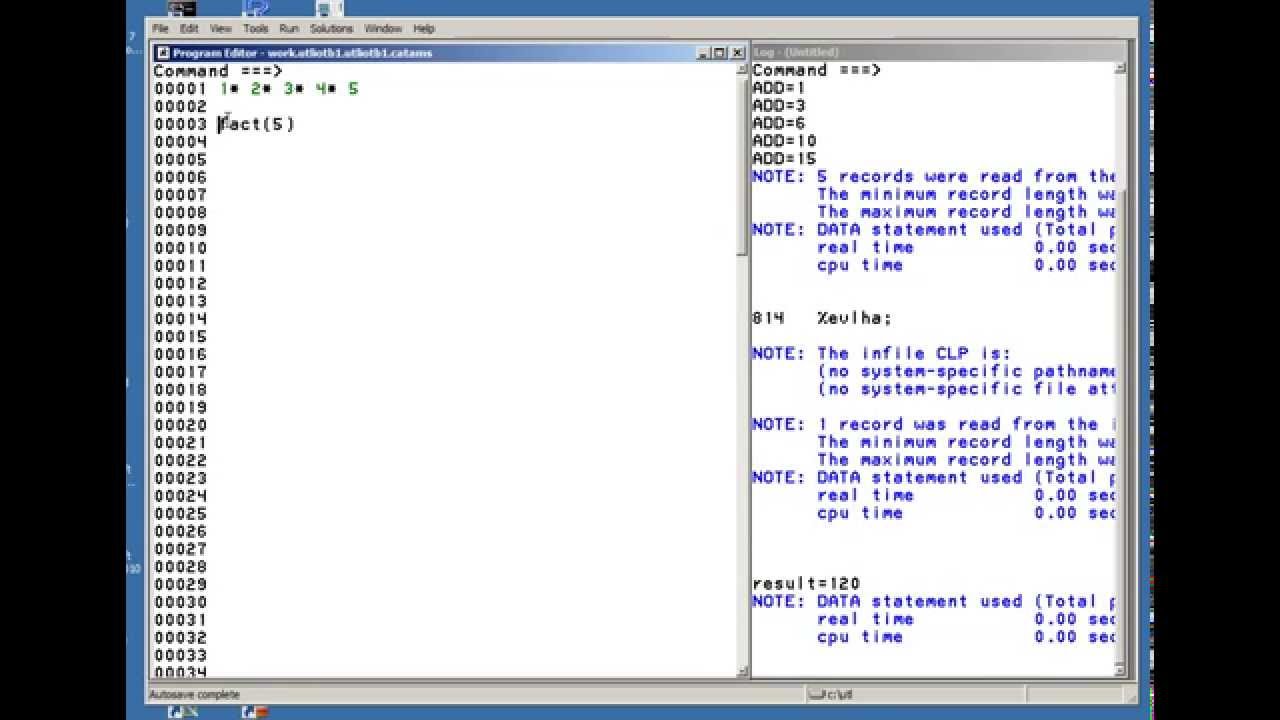The image size is (1280, 720).
Task: Click the Log window scroll-down arrow
Action: [x=1120, y=671]
